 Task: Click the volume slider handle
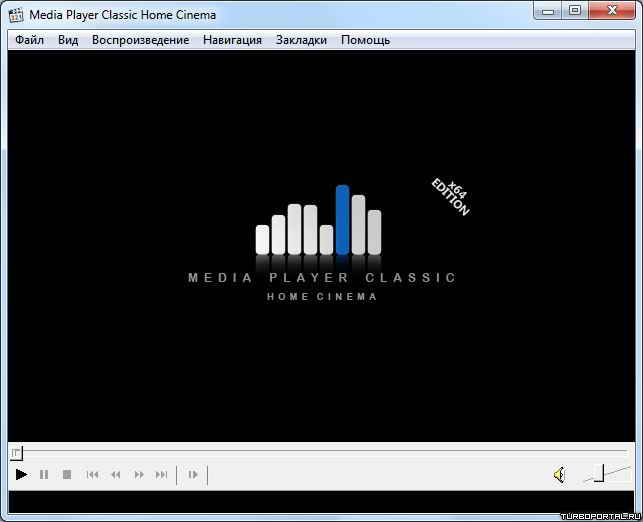tap(598, 473)
